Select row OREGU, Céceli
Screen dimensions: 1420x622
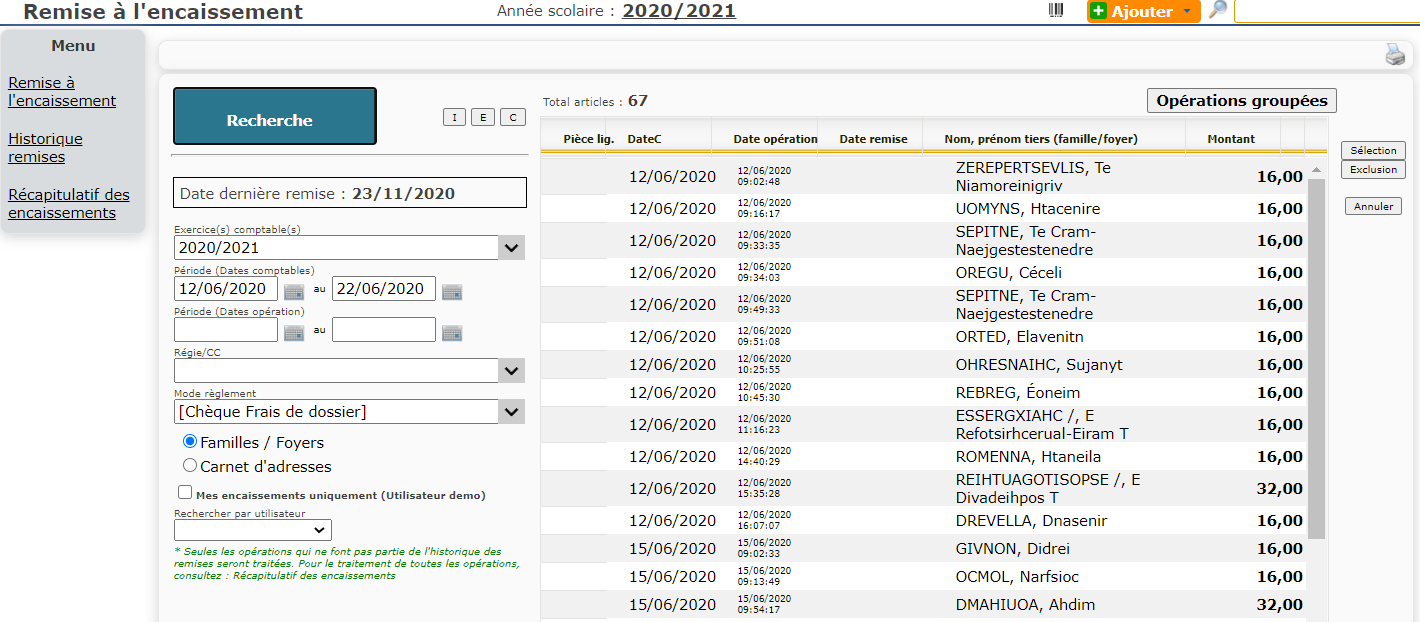[923, 272]
